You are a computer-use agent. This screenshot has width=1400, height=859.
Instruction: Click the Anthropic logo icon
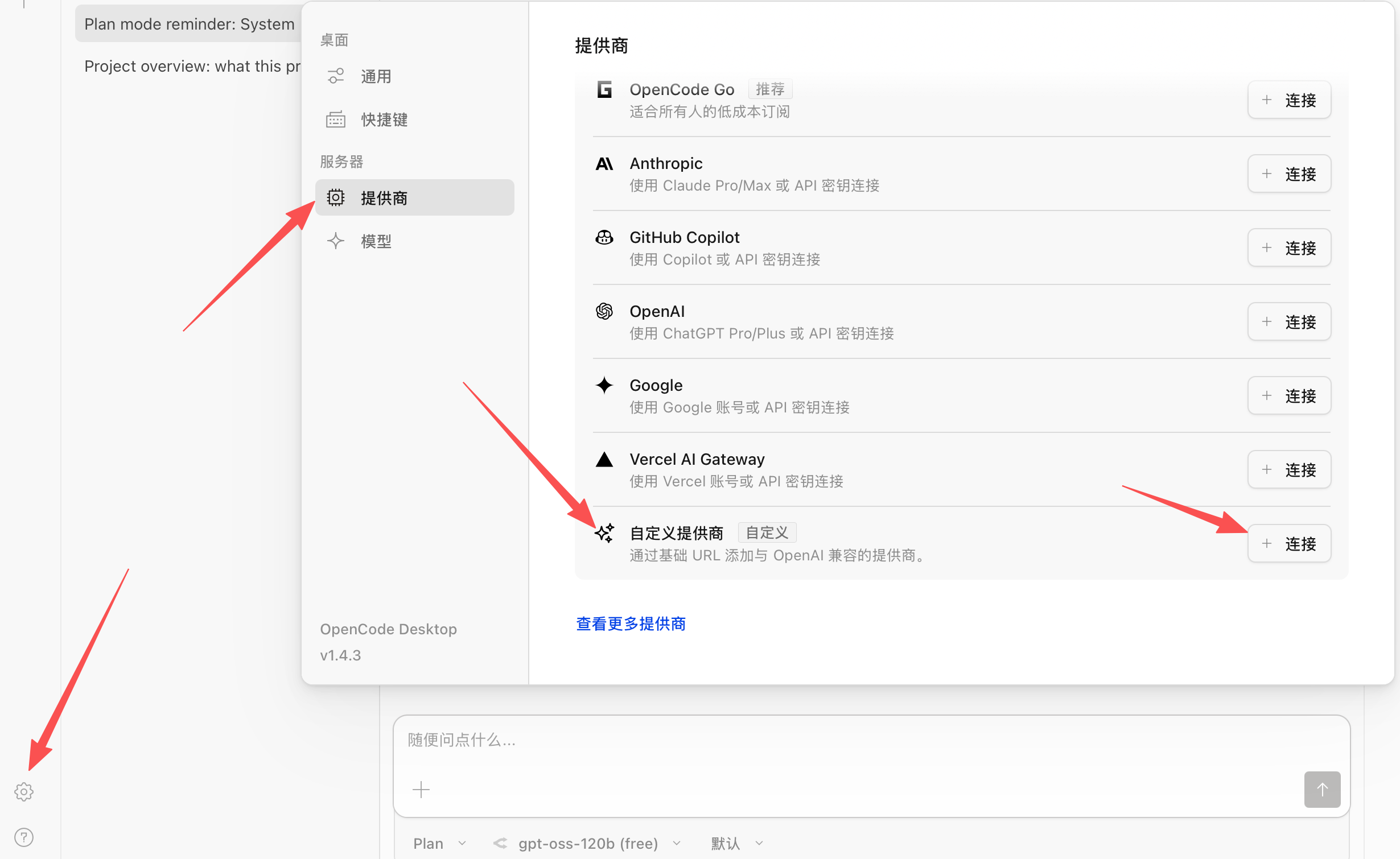click(x=604, y=164)
